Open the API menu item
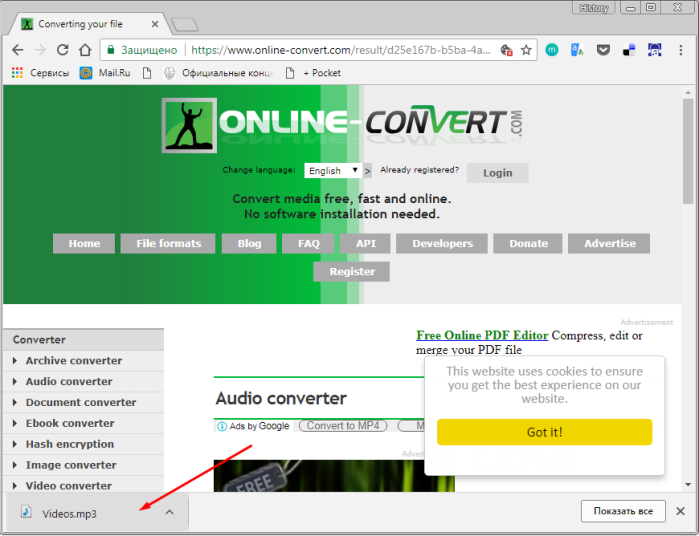699x536 pixels. (x=365, y=243)
